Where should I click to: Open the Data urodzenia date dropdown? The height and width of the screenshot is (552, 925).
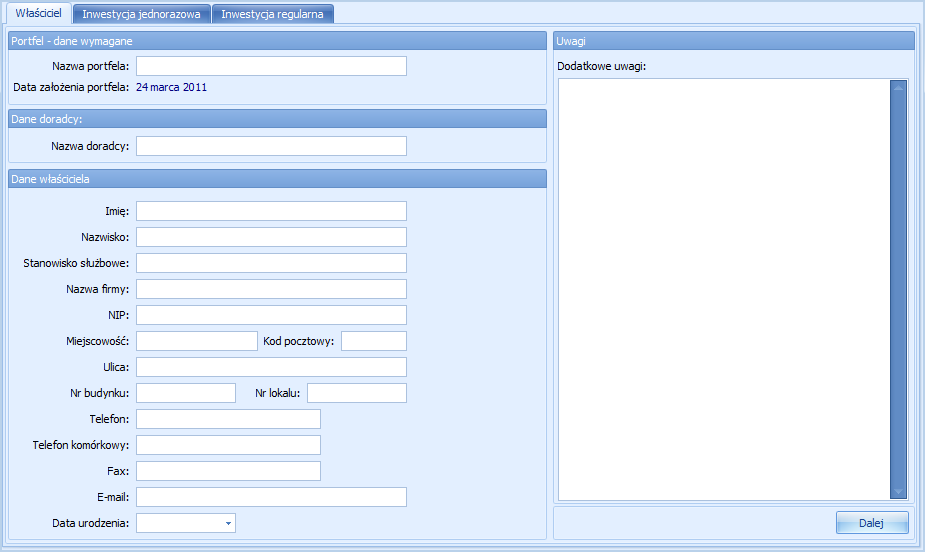click(228, 523)
